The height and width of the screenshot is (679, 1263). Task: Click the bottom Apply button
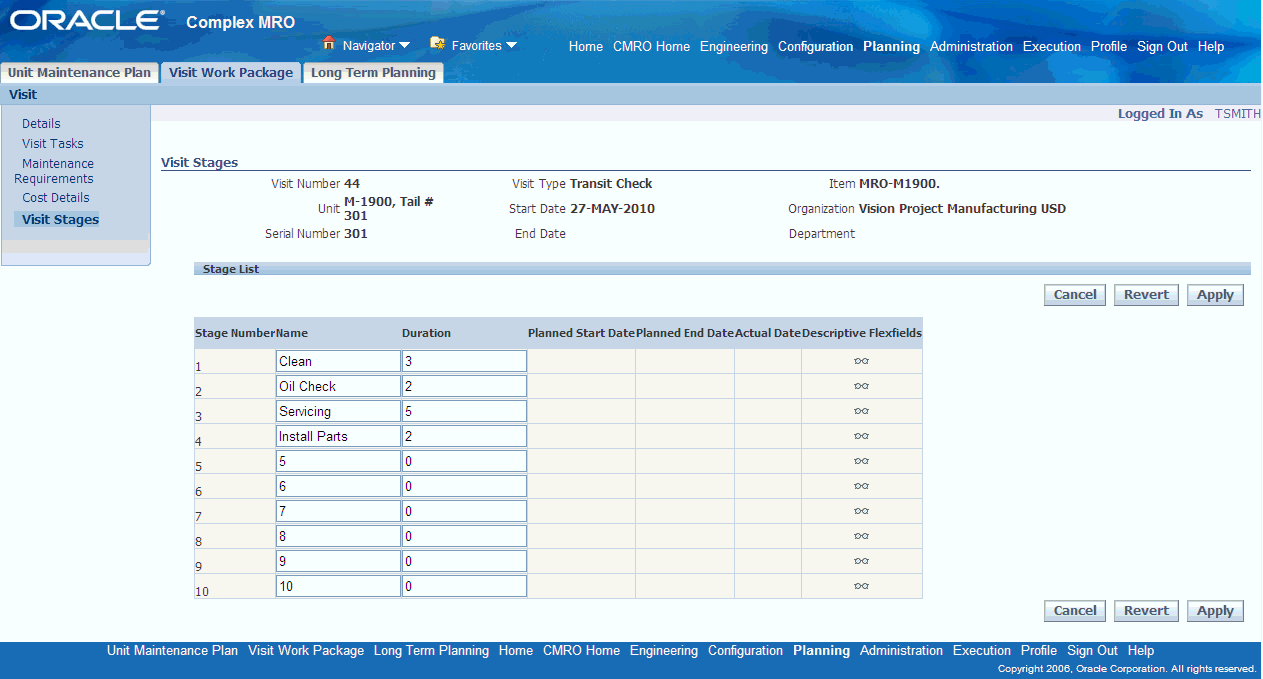click(1215, 611)
